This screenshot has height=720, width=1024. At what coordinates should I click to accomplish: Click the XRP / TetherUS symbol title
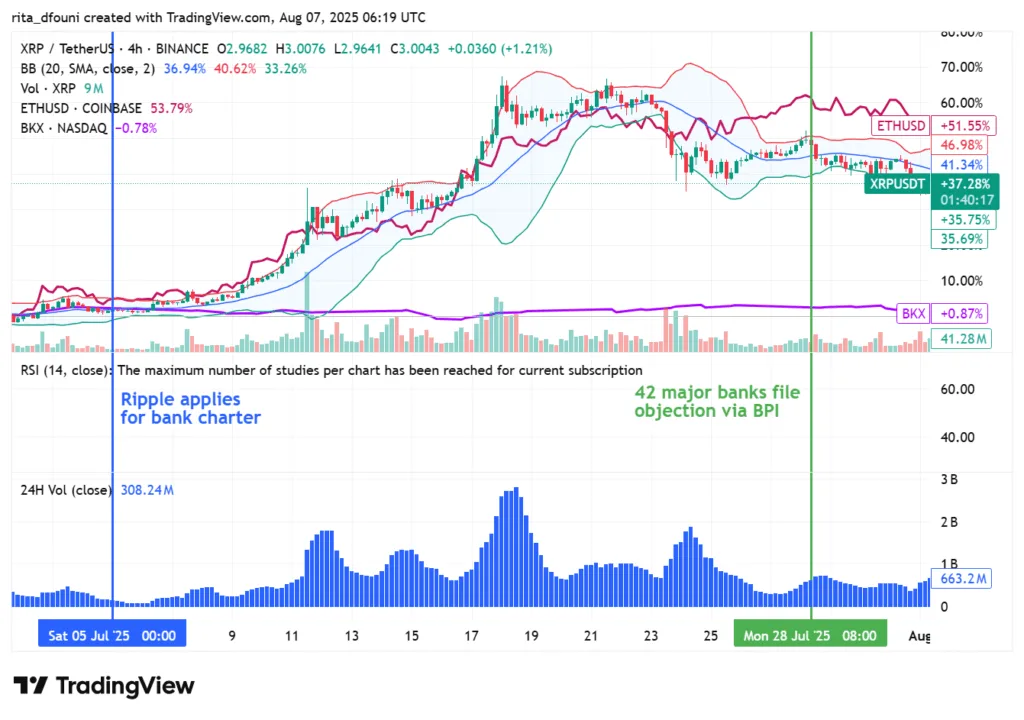click(67, 49)
